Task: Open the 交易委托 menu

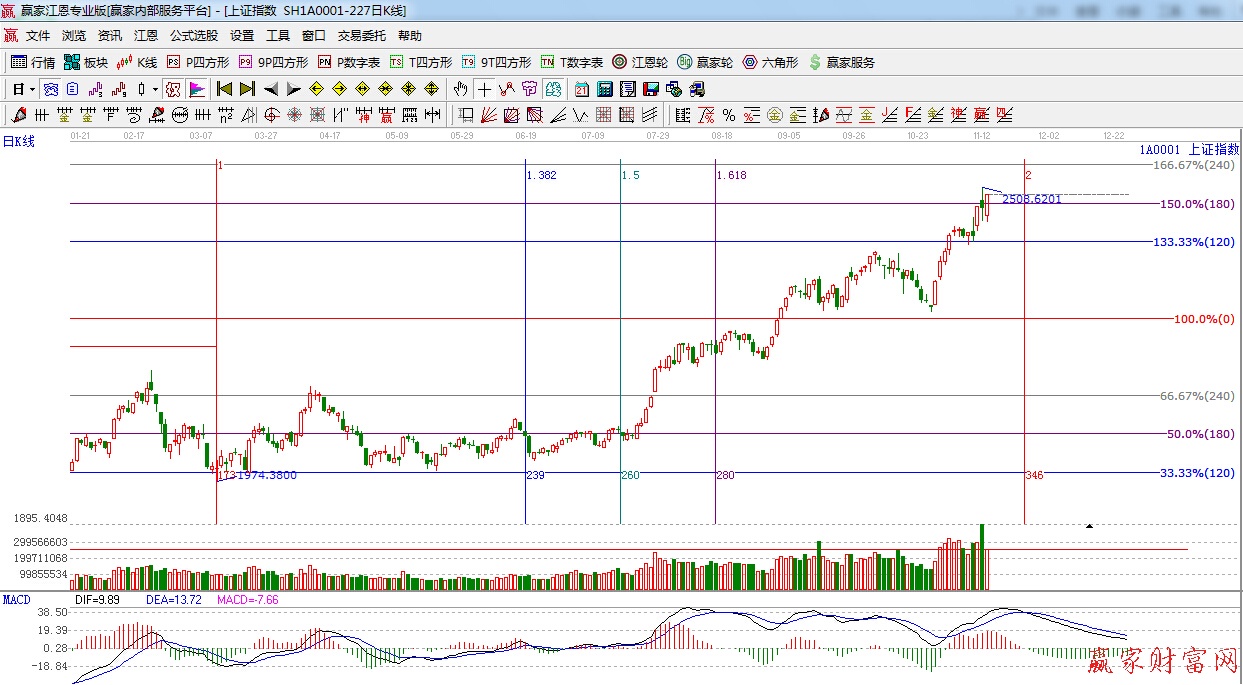Action: point(361,35)
